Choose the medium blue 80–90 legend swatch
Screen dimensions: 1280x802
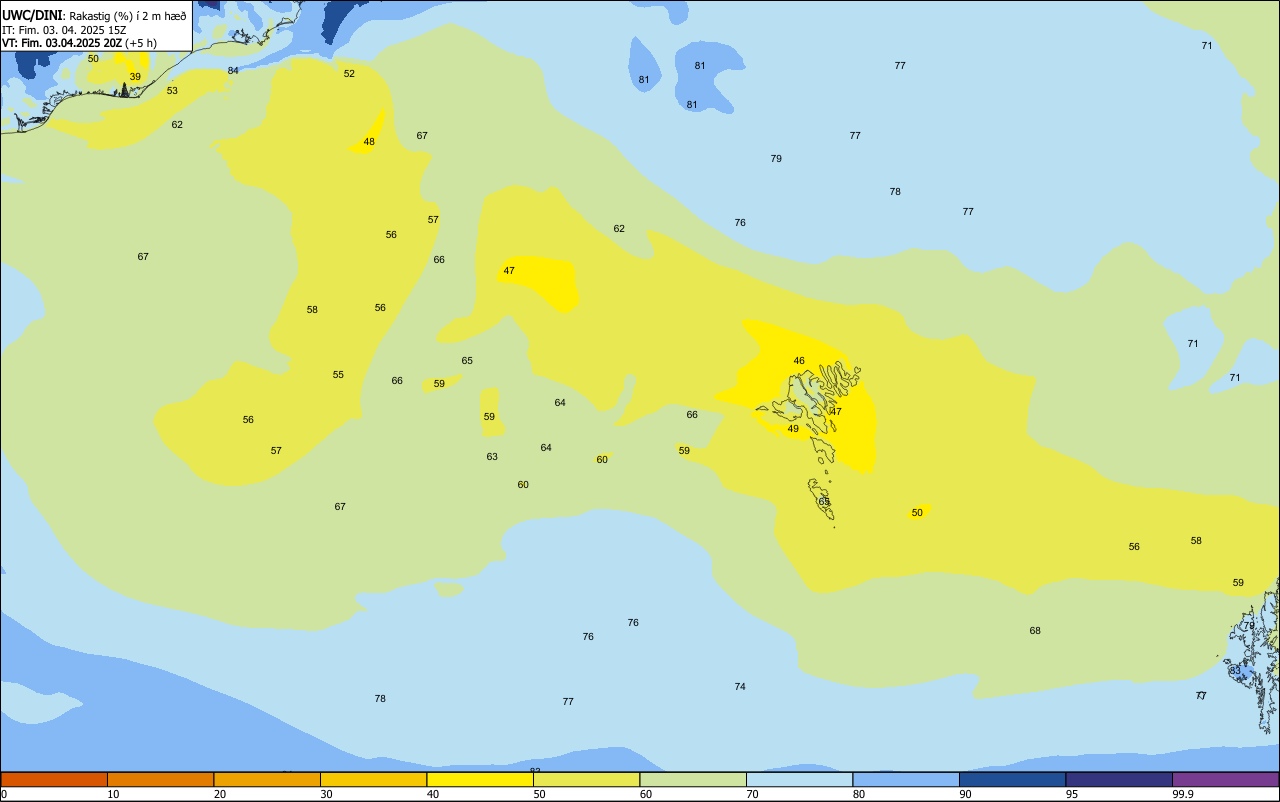click(906, 779)
